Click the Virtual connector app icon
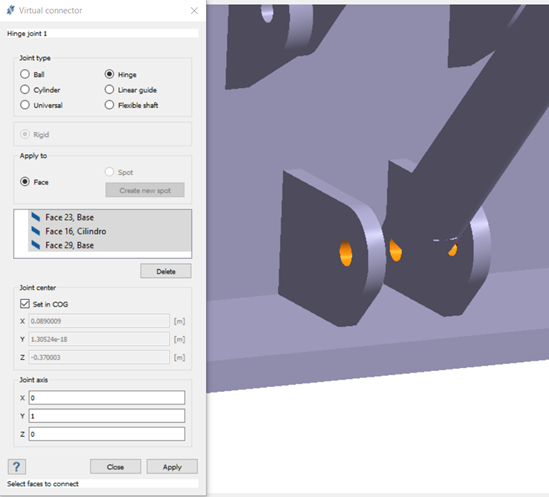The height and width of the screenshot is (497, 549). coord(11,10)
